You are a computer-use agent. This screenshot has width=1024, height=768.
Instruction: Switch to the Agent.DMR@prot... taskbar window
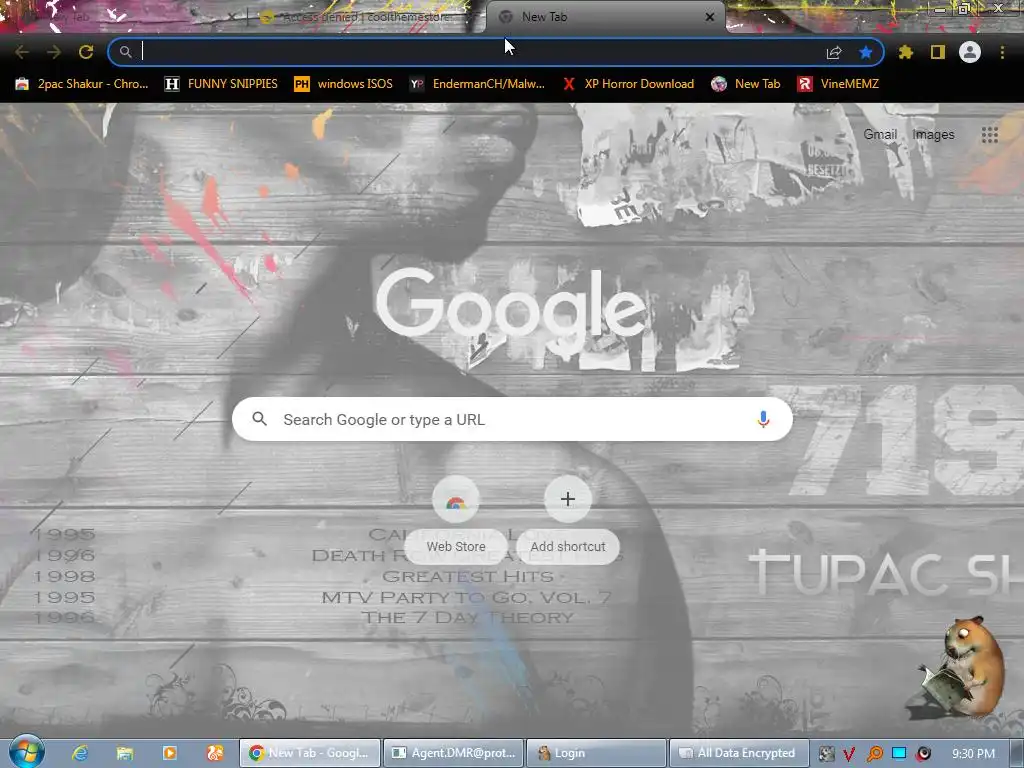(453, 753)
